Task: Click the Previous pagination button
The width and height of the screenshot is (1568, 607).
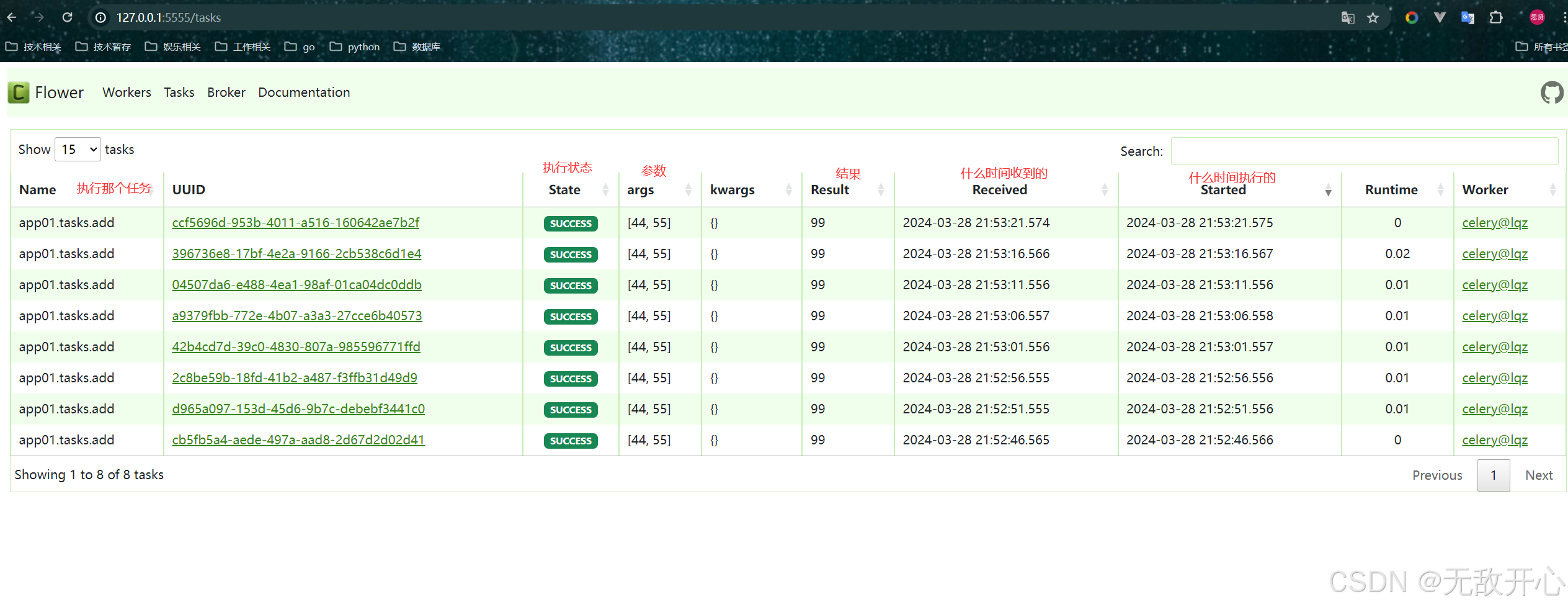Action: [1437, 475]
